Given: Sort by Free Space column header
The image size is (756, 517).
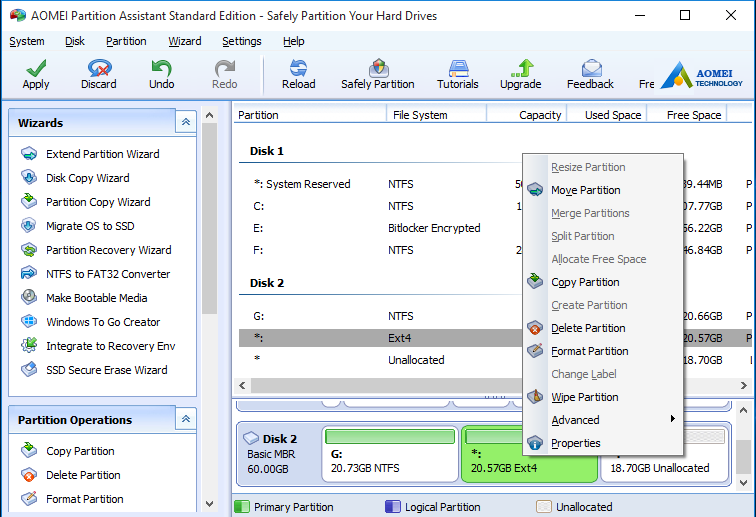Looking at the screenshot, I should 687,115.
